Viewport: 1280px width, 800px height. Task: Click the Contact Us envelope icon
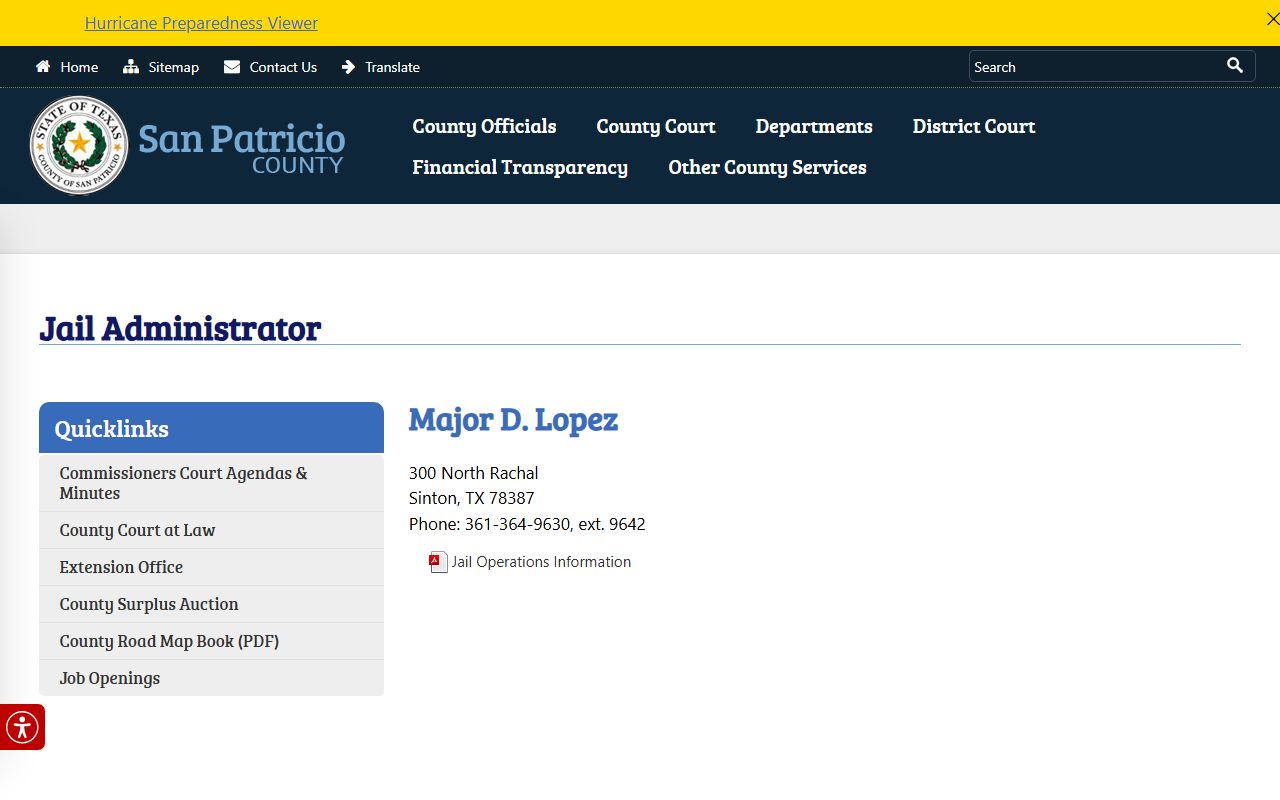pos(232,67)
